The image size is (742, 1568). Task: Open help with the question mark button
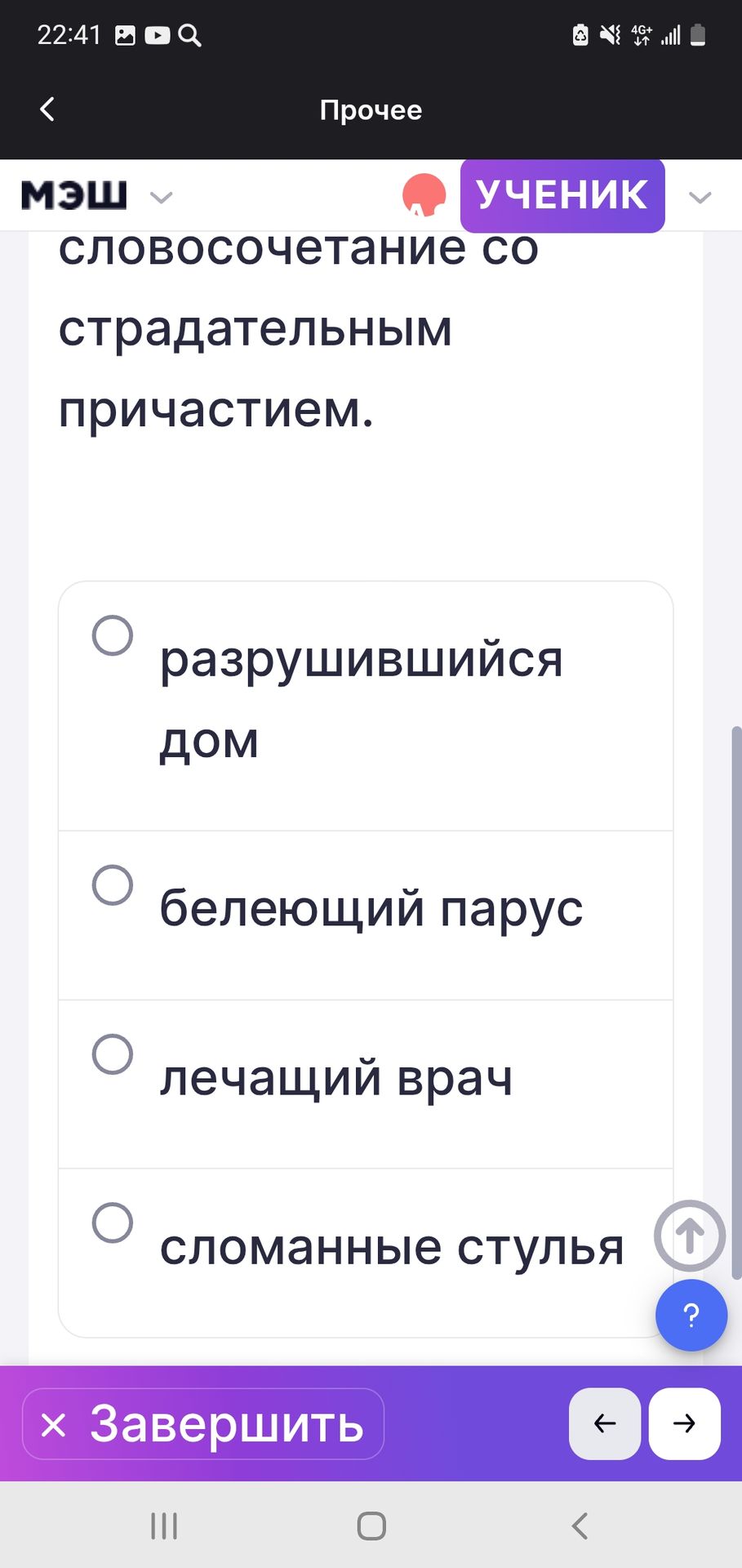[691, 1315]
